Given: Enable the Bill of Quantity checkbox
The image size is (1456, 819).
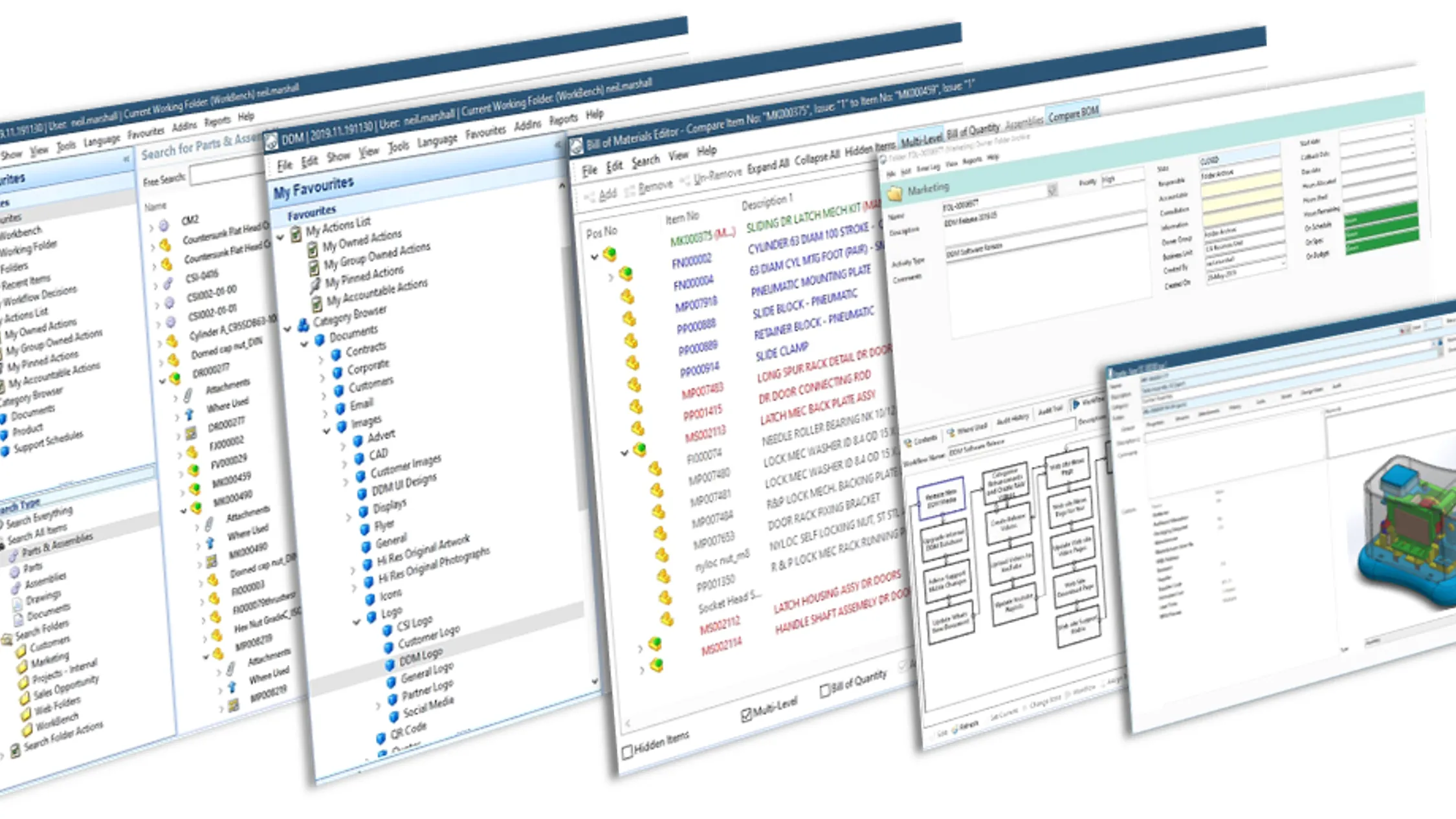Looking at the screenshot, I should pyautogui.click(x=824, y=691).
